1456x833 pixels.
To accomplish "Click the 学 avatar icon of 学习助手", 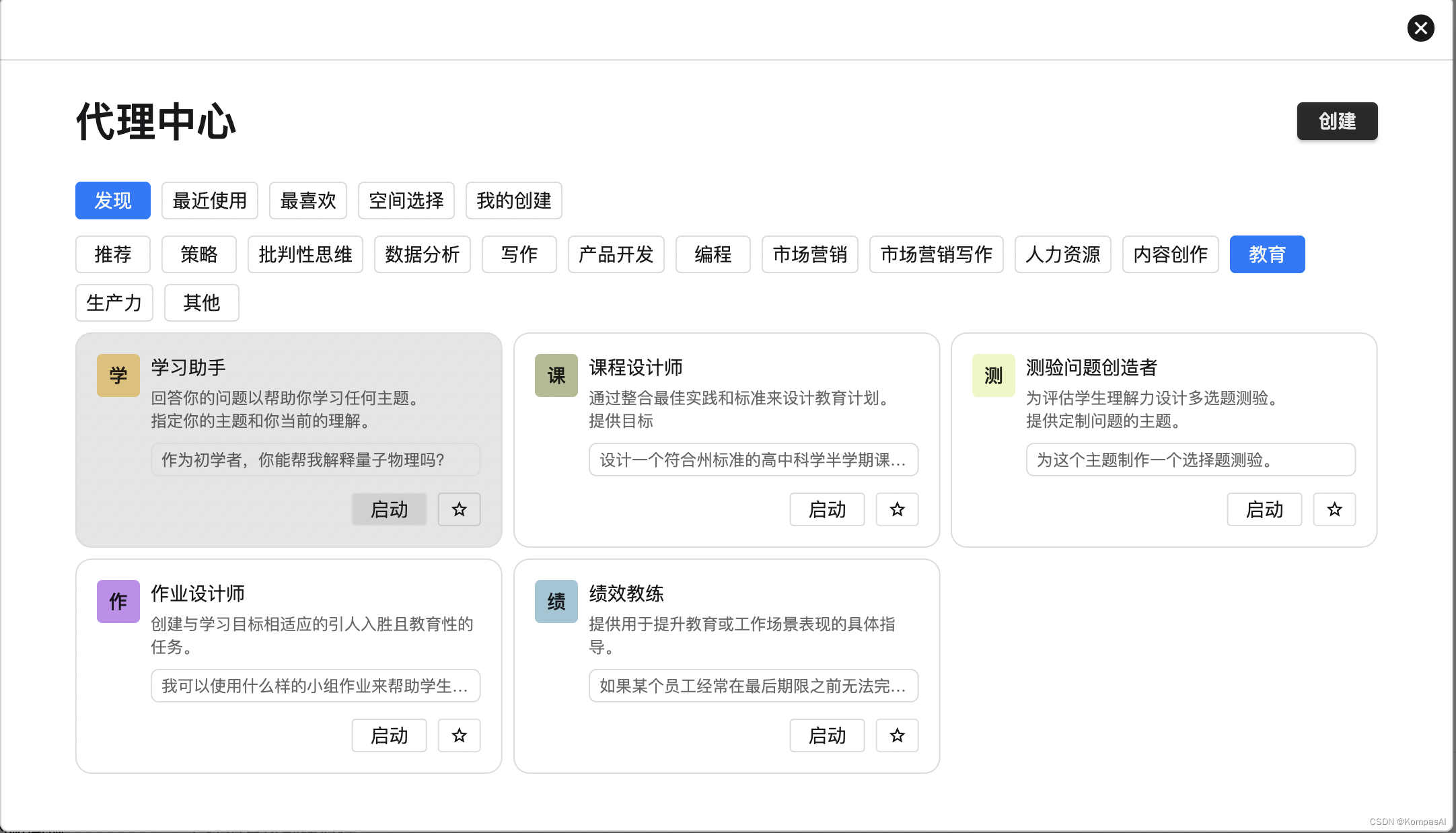I will tap(118, 375).
